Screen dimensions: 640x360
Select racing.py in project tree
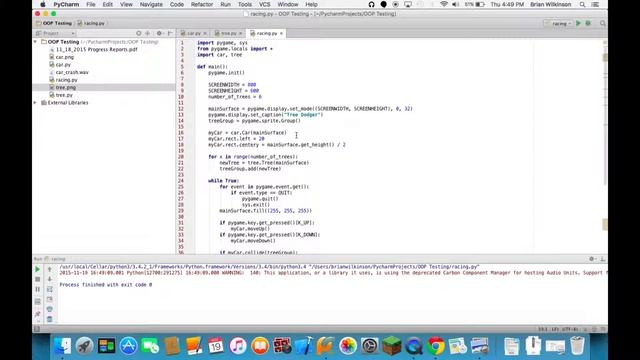click(66, 80)
